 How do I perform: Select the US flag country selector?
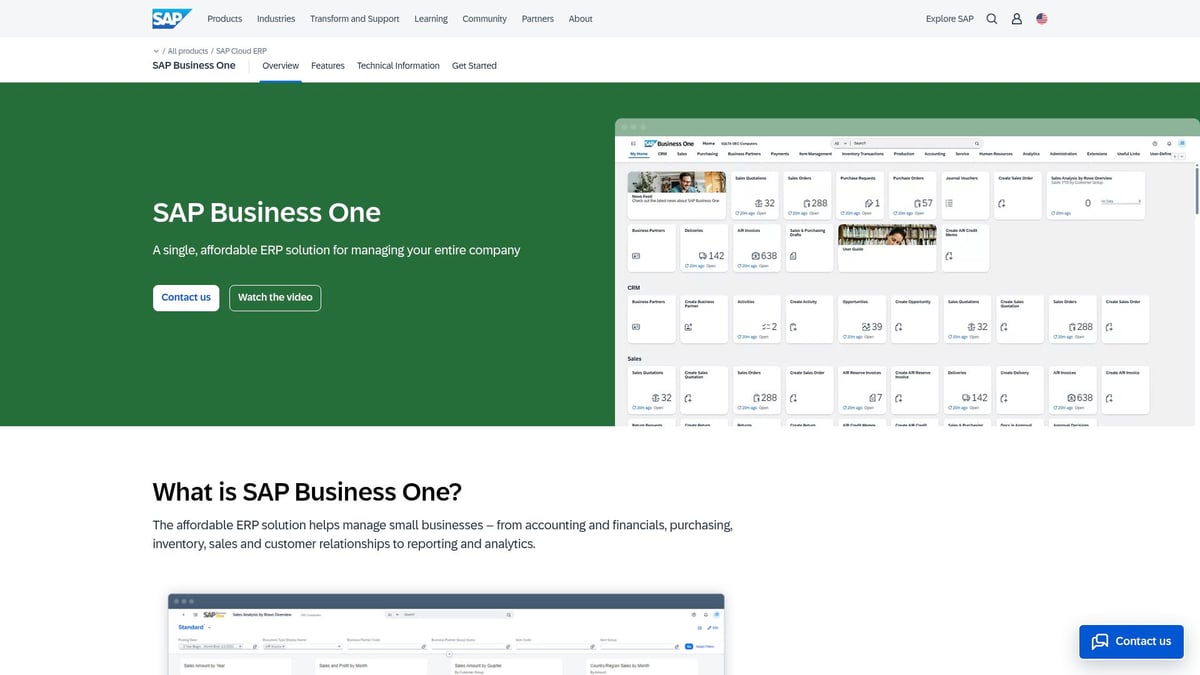tap(1042, 18)
